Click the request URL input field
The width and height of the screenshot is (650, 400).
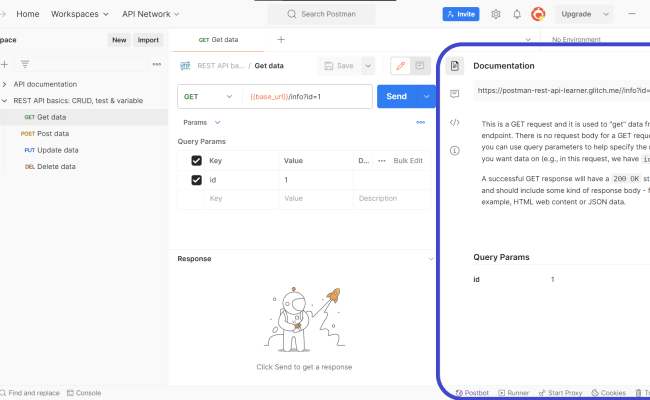307,97
